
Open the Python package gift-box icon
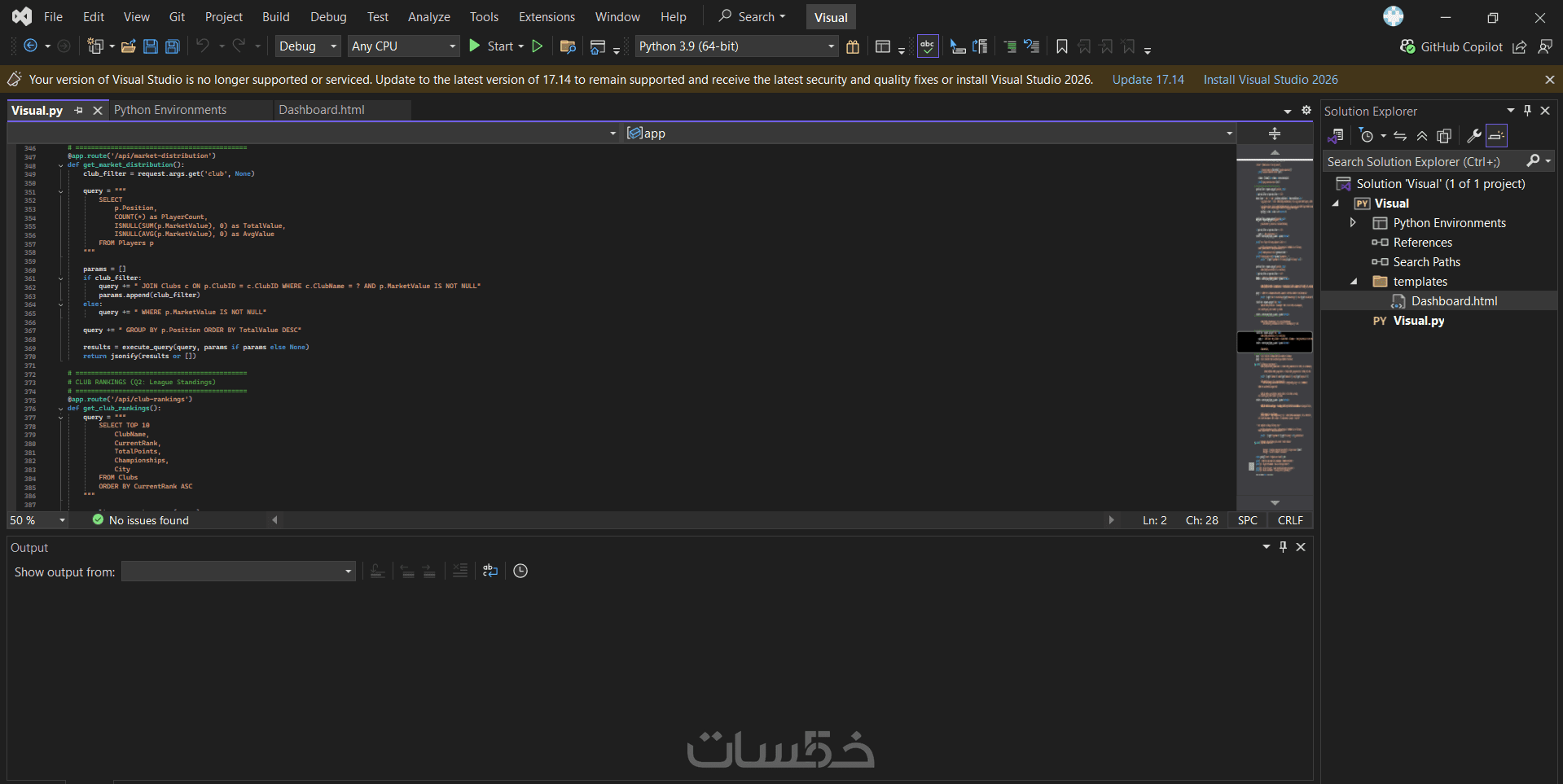click(x=853, y=46)
